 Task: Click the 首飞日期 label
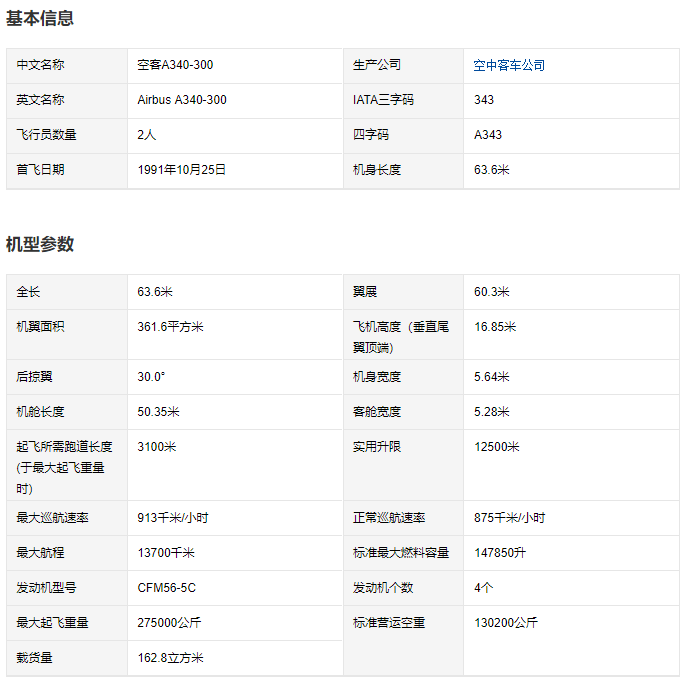40,170
